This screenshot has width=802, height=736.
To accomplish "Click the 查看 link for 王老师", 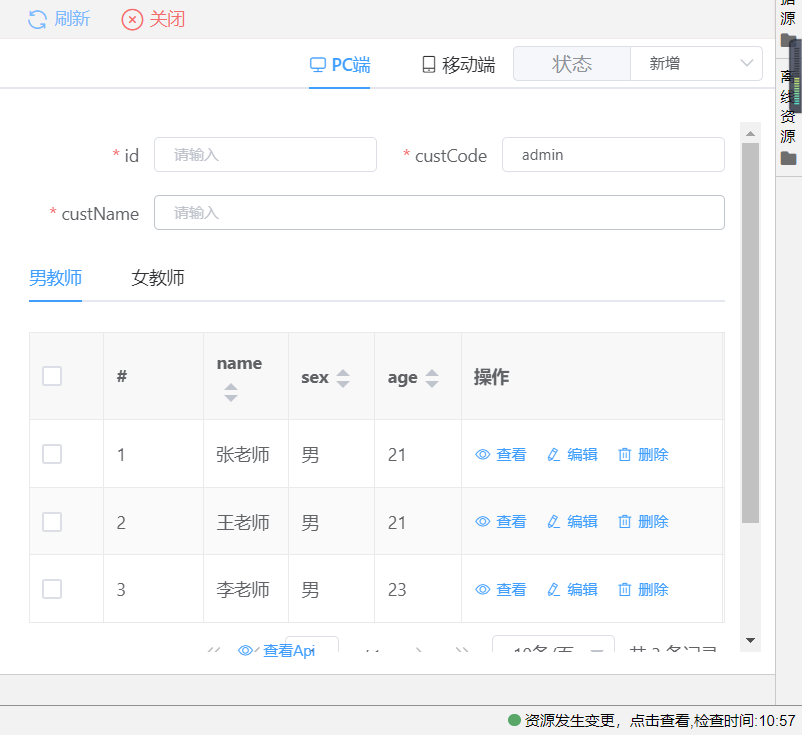I will pos(511,522).
